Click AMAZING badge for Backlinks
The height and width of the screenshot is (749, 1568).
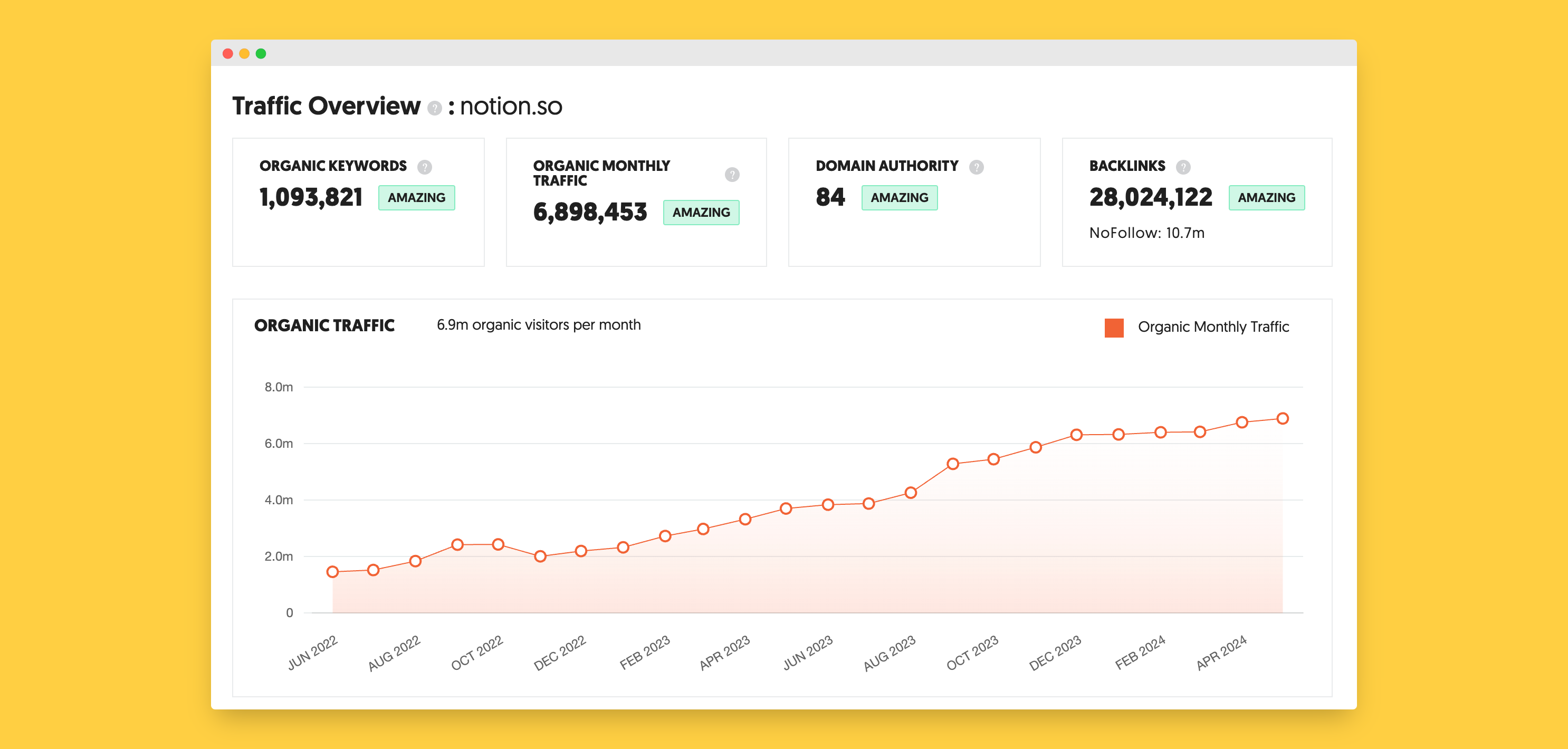[x=1266, y=198]
